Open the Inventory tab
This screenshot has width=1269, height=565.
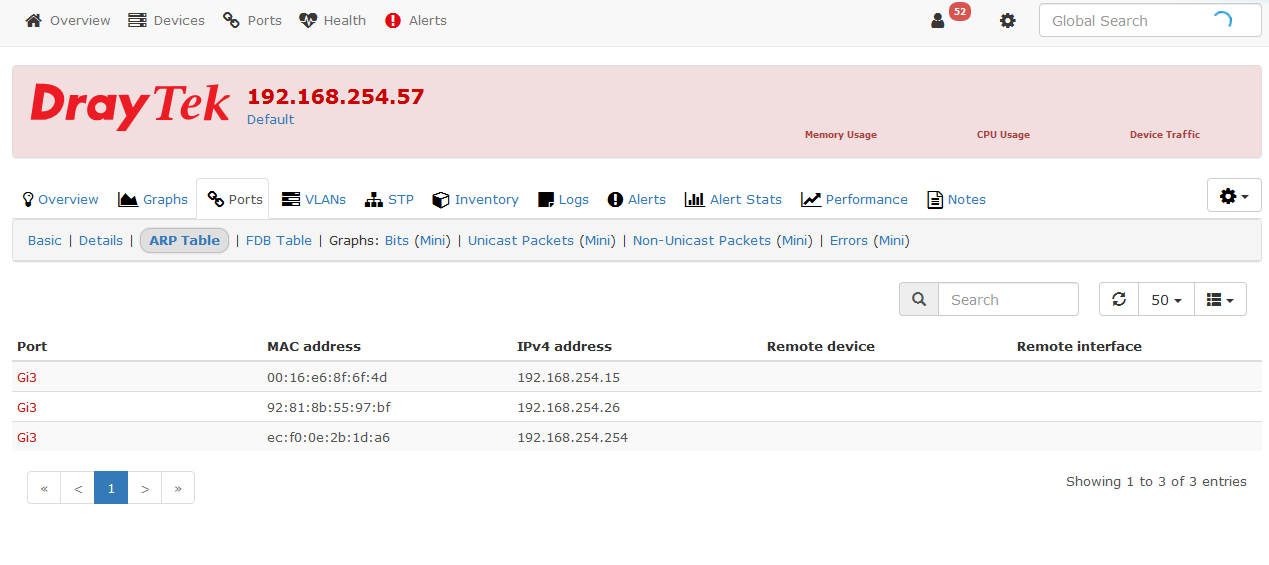coord(475,200)
